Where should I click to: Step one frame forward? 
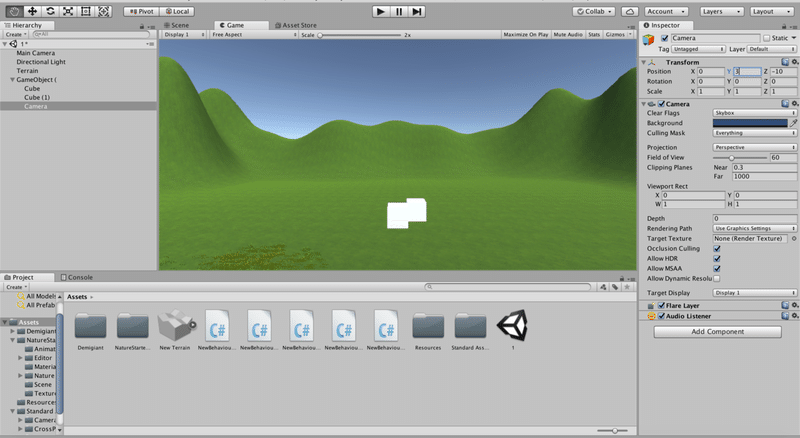tap(417, 11)
